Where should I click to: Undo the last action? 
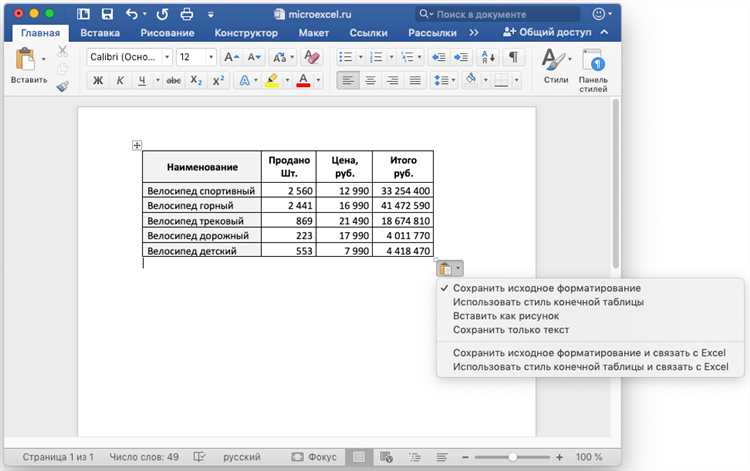point(132,14)
